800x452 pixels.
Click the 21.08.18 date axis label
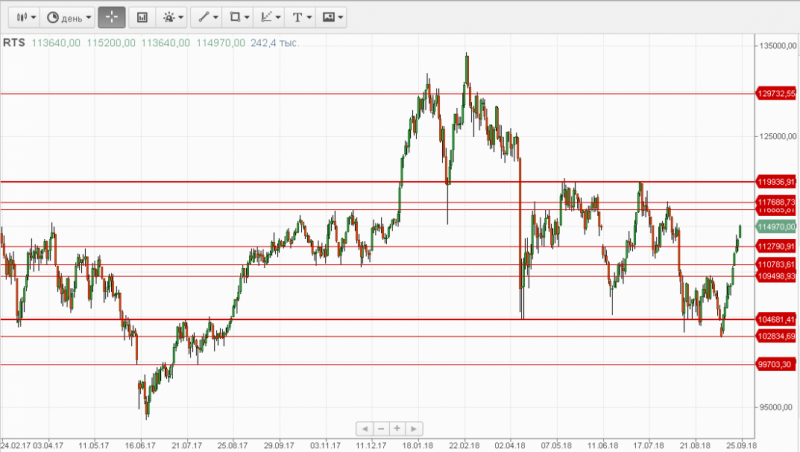[x=695, y=445]
